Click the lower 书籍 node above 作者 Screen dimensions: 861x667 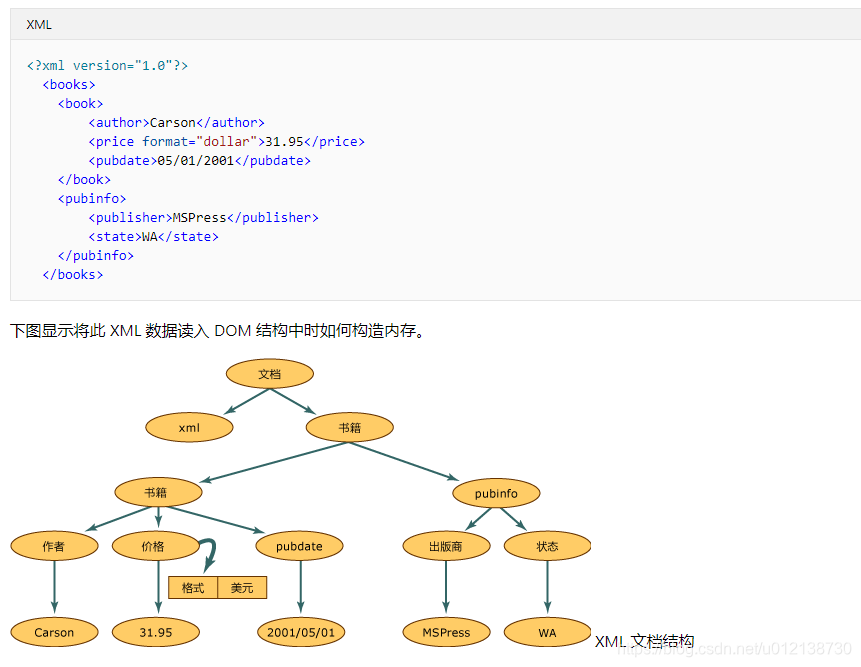[158, 492]
